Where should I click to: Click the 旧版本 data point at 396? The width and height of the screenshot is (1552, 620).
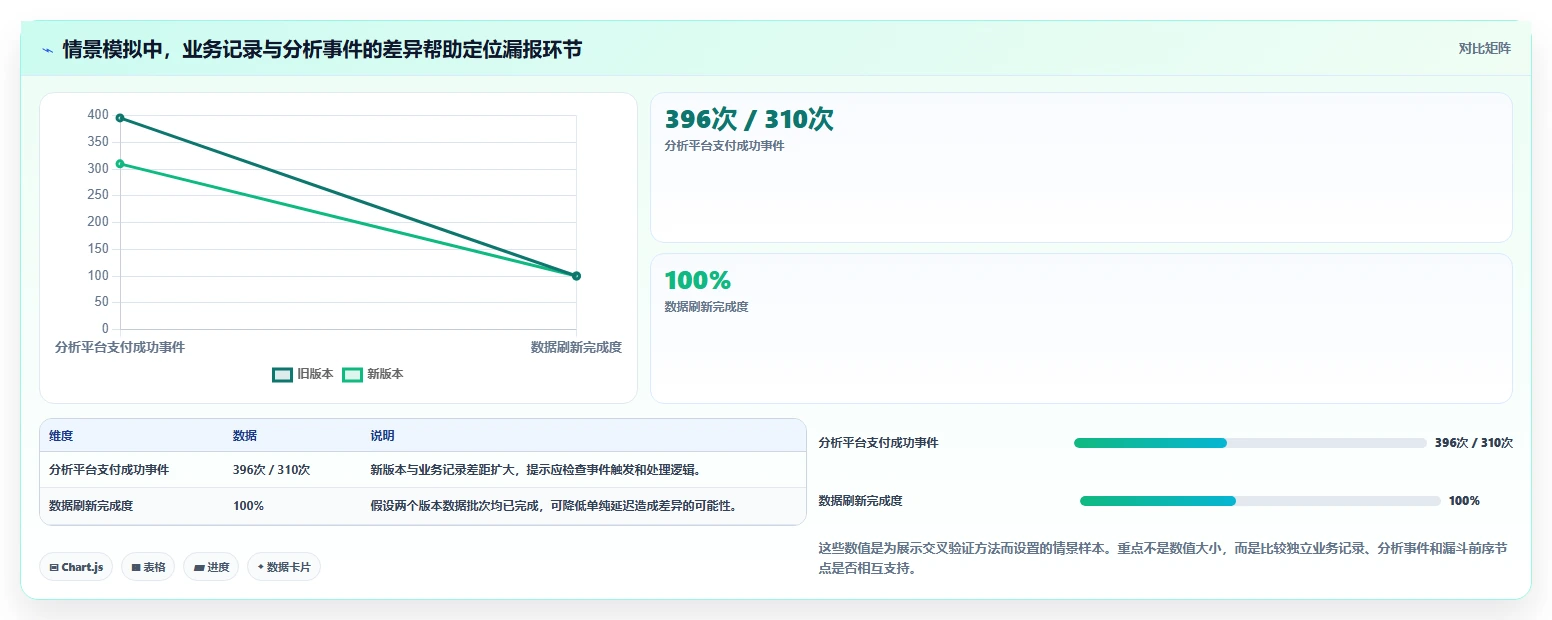[120, 118]
